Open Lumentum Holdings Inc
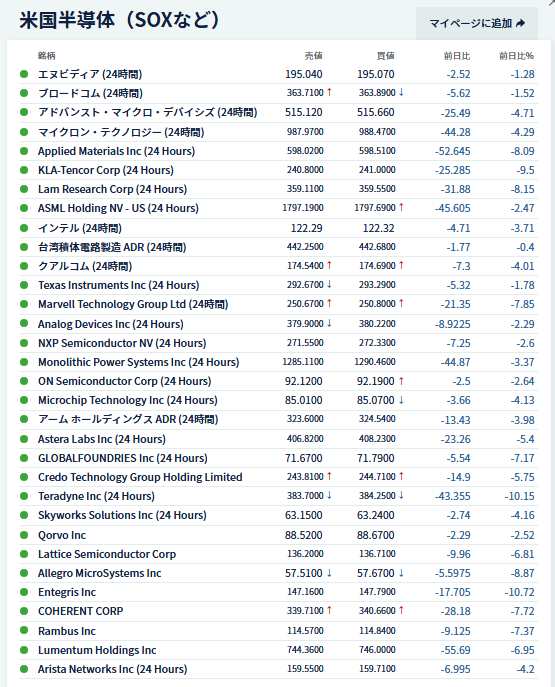 tap(97, 650)
